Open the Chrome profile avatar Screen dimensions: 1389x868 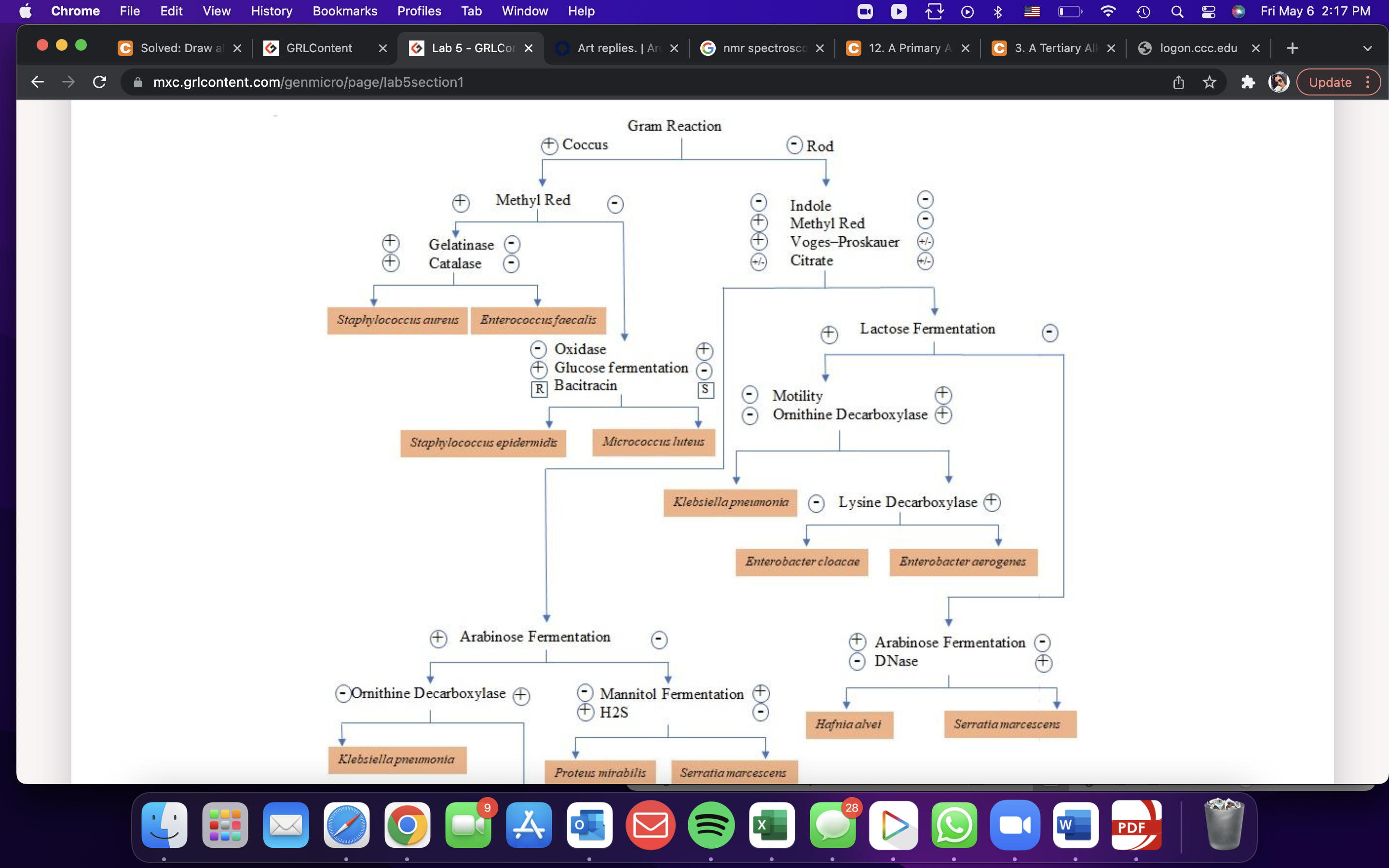pos(1279,82)
